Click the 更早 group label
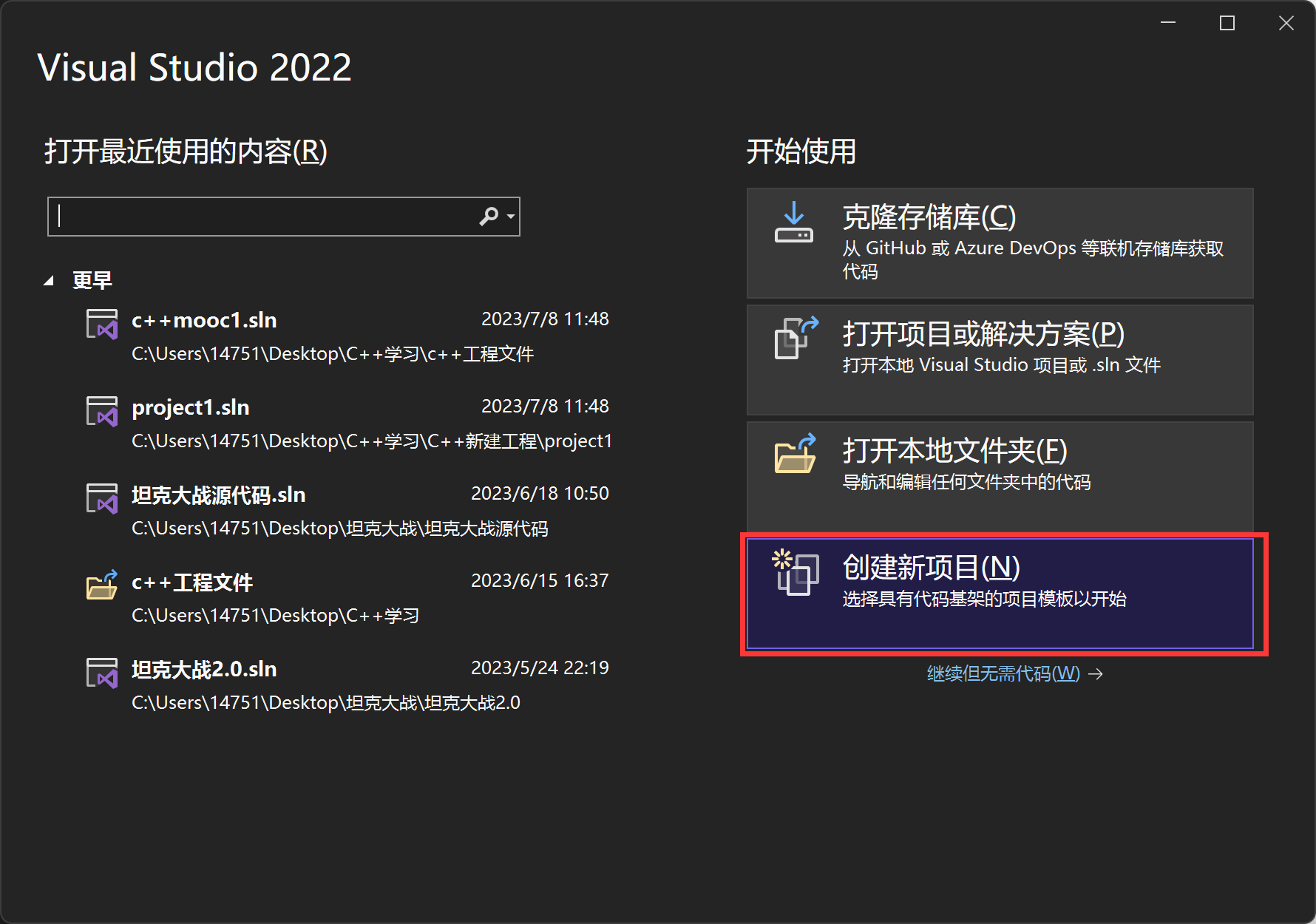The image size is (1316, 924). click(92, 281)
